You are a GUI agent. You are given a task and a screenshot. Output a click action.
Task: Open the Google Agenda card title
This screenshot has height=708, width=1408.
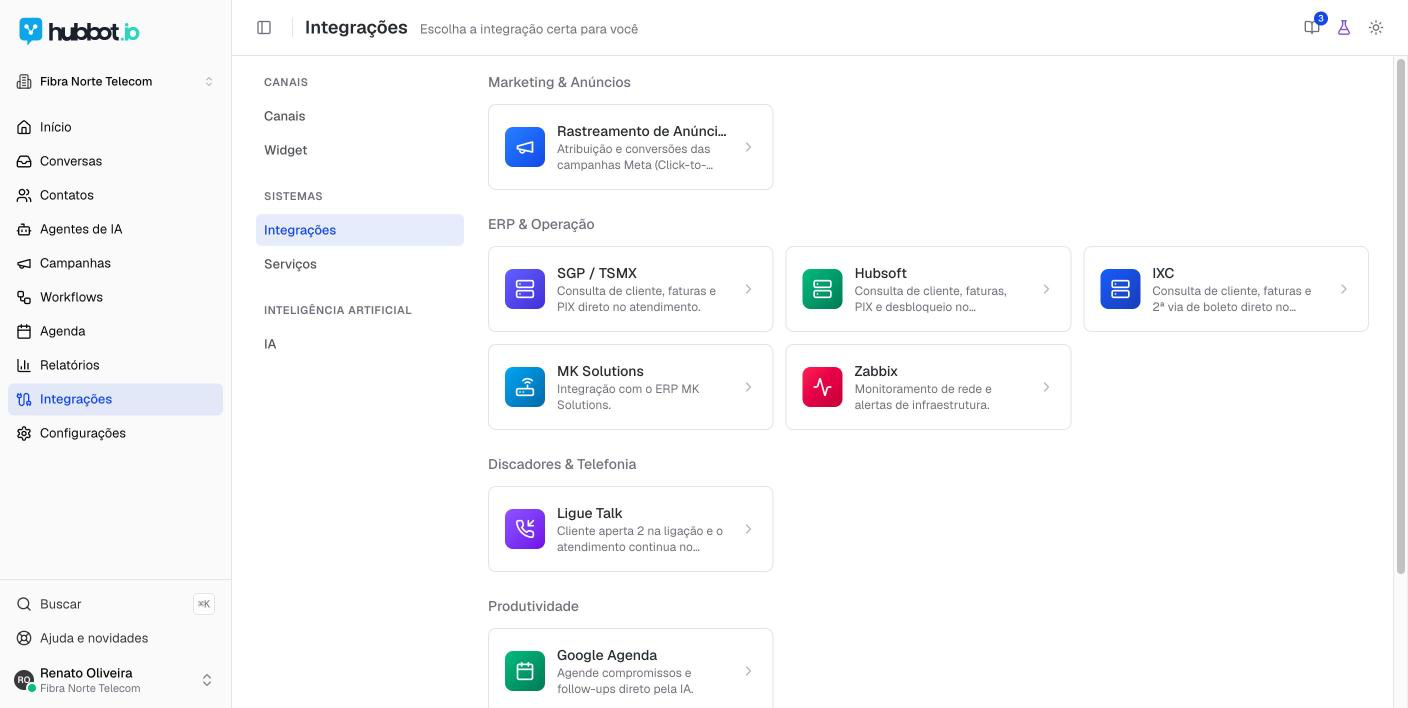(x=607, y=655)
